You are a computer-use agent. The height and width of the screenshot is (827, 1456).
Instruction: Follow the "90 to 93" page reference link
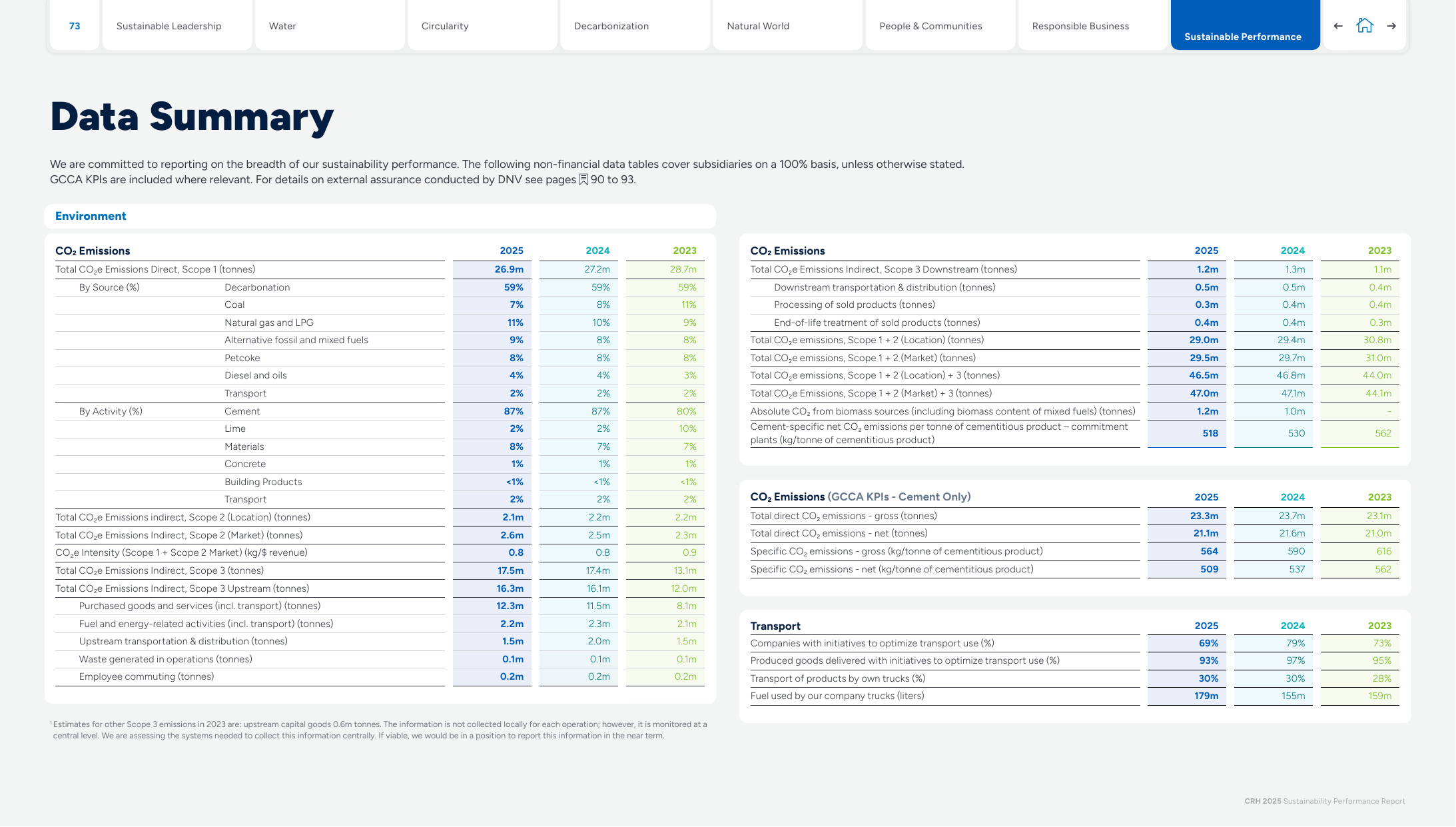pos(613,180)
